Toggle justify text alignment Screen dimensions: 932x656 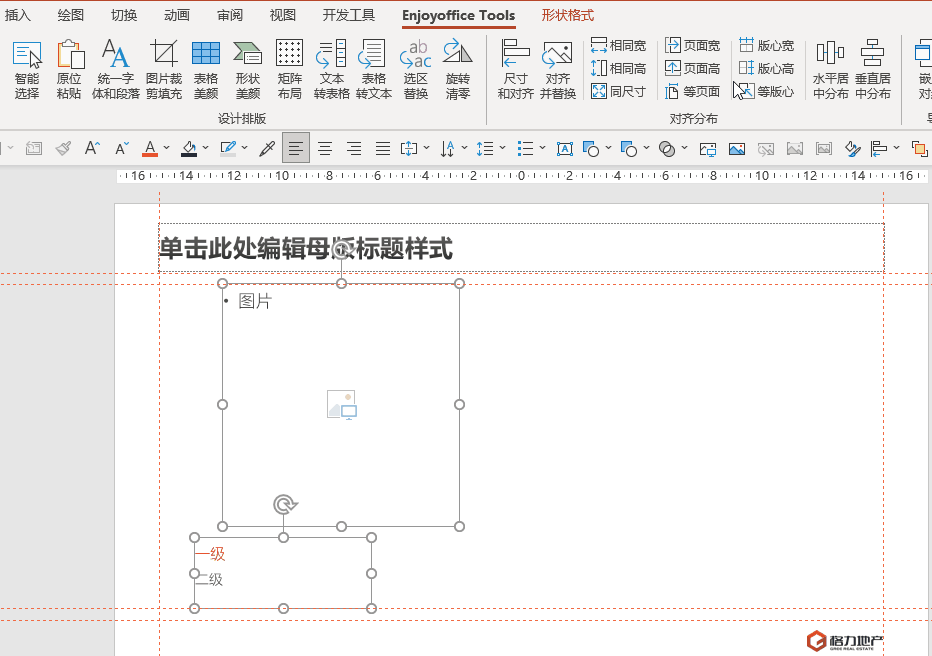coord(382,149)
